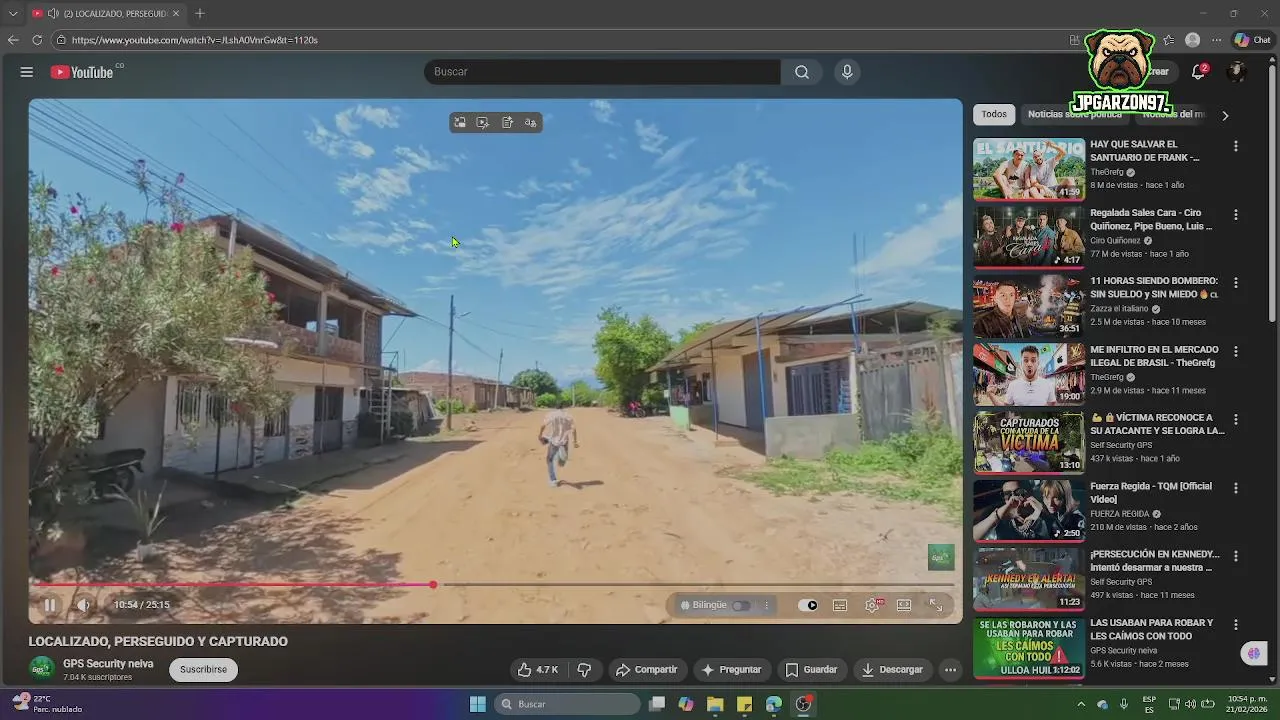Open options menu for 'Regalada Sales Cara'
Viewport: 1280px width, 720px height.
click(1235, 214)
